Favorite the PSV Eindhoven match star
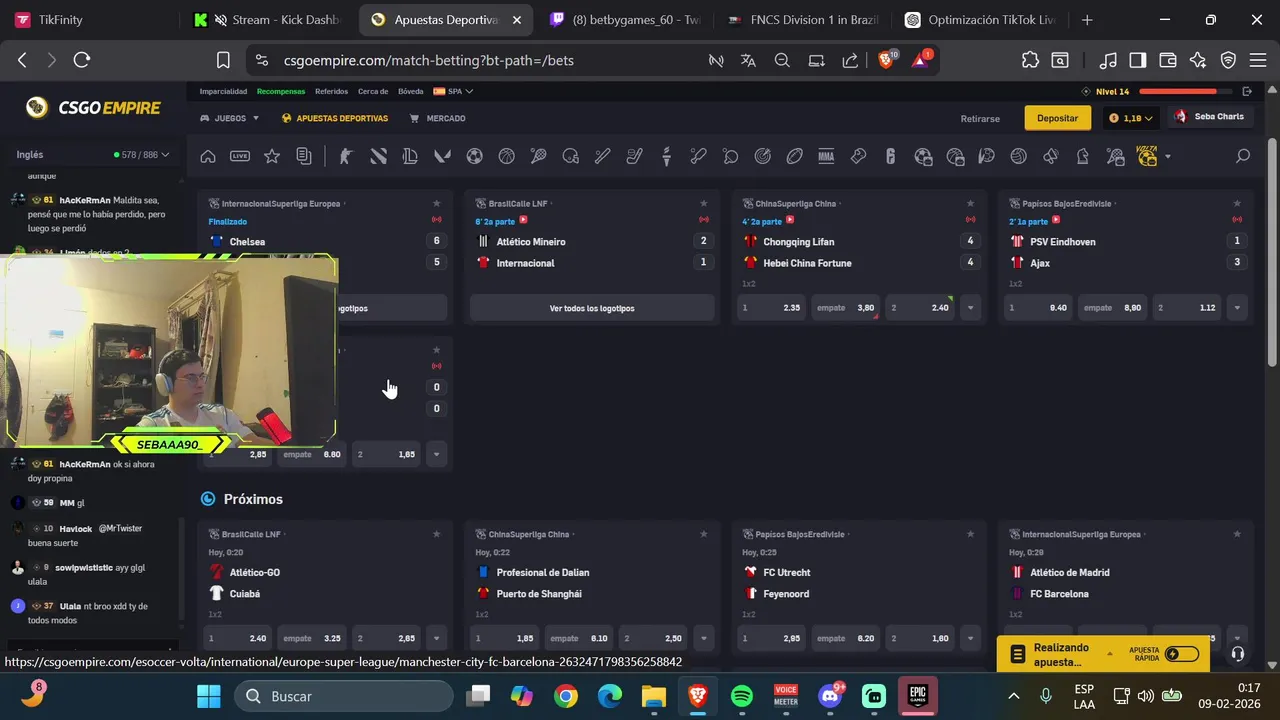The image size is (1280, 720). [1237, 204]
